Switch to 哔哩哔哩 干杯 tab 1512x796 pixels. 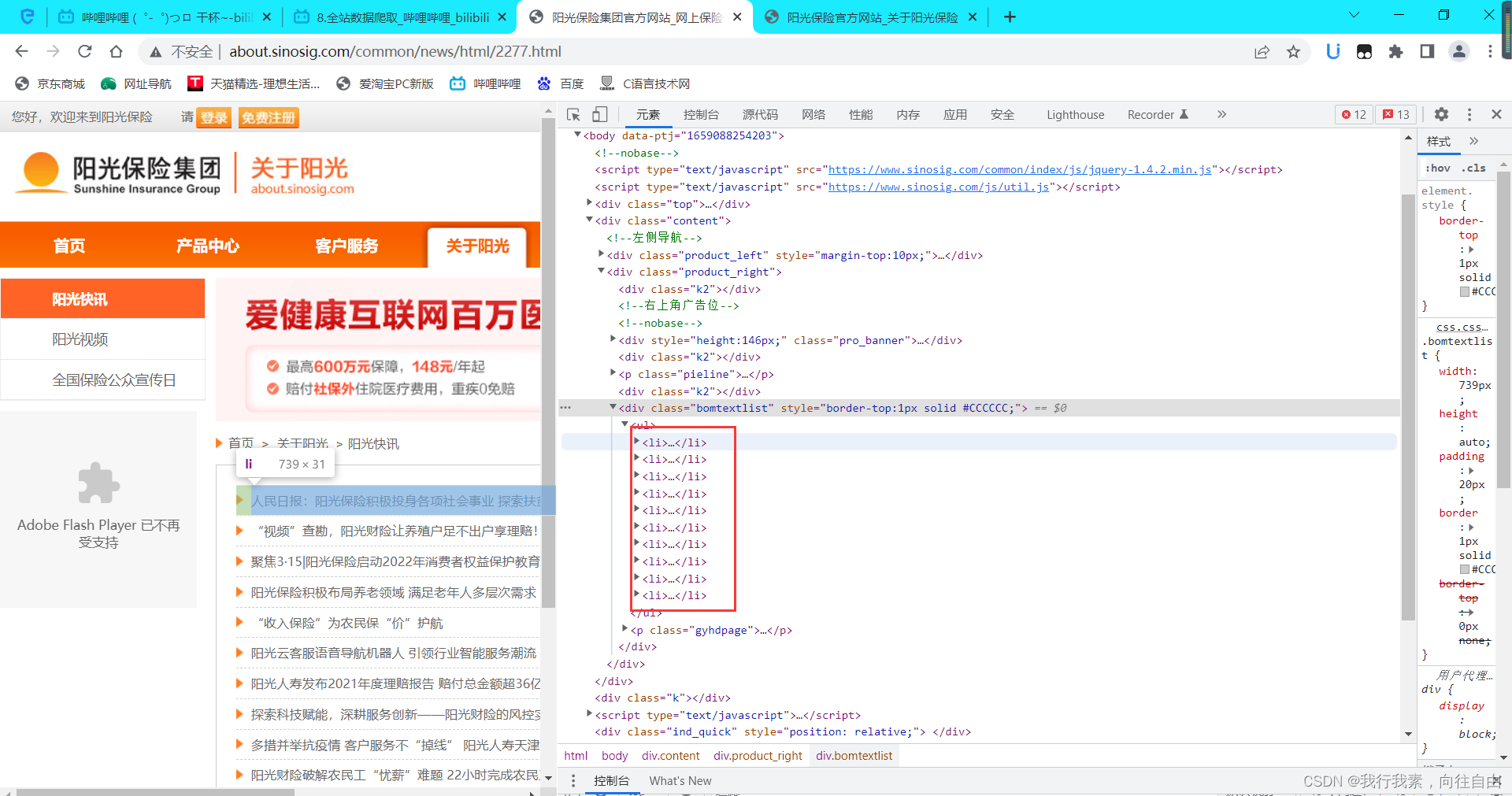pos(165,17)
